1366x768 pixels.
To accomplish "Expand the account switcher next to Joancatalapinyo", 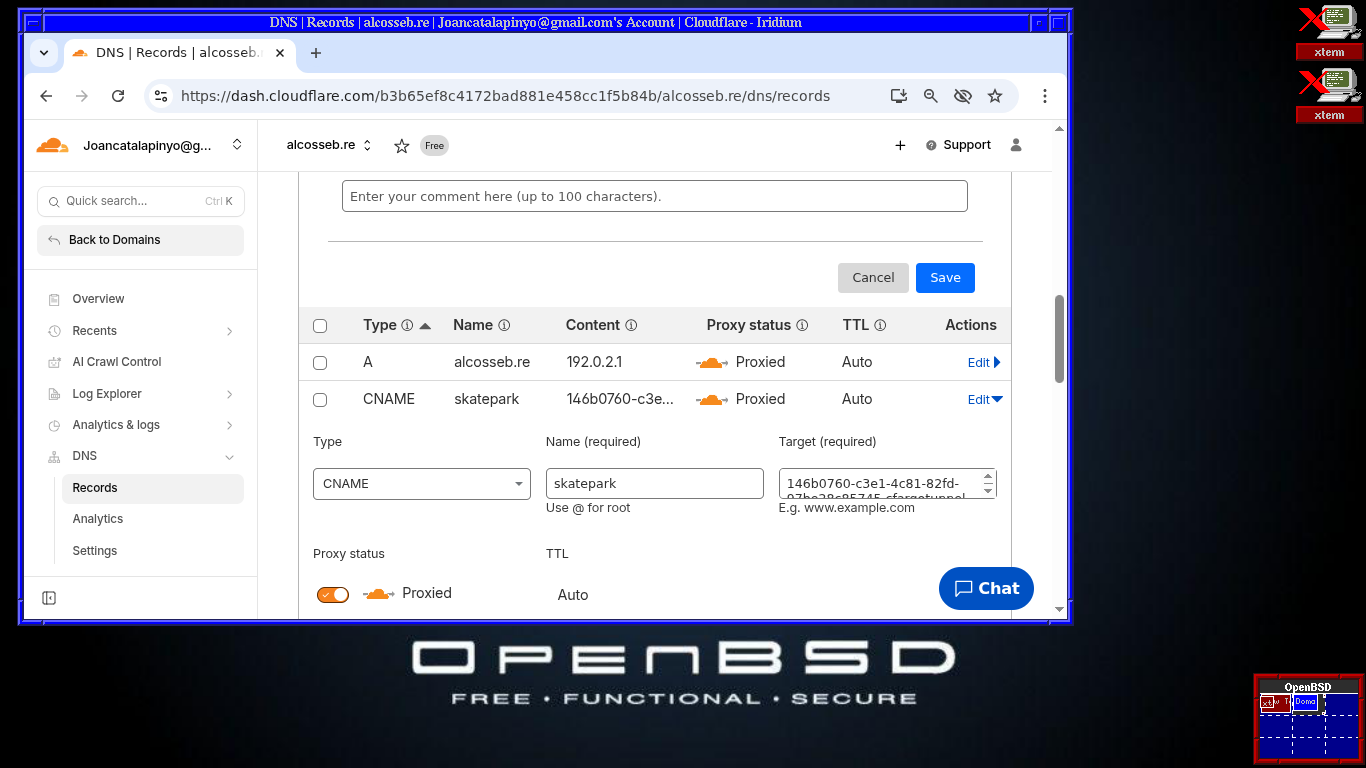I will tap(237, 145).
